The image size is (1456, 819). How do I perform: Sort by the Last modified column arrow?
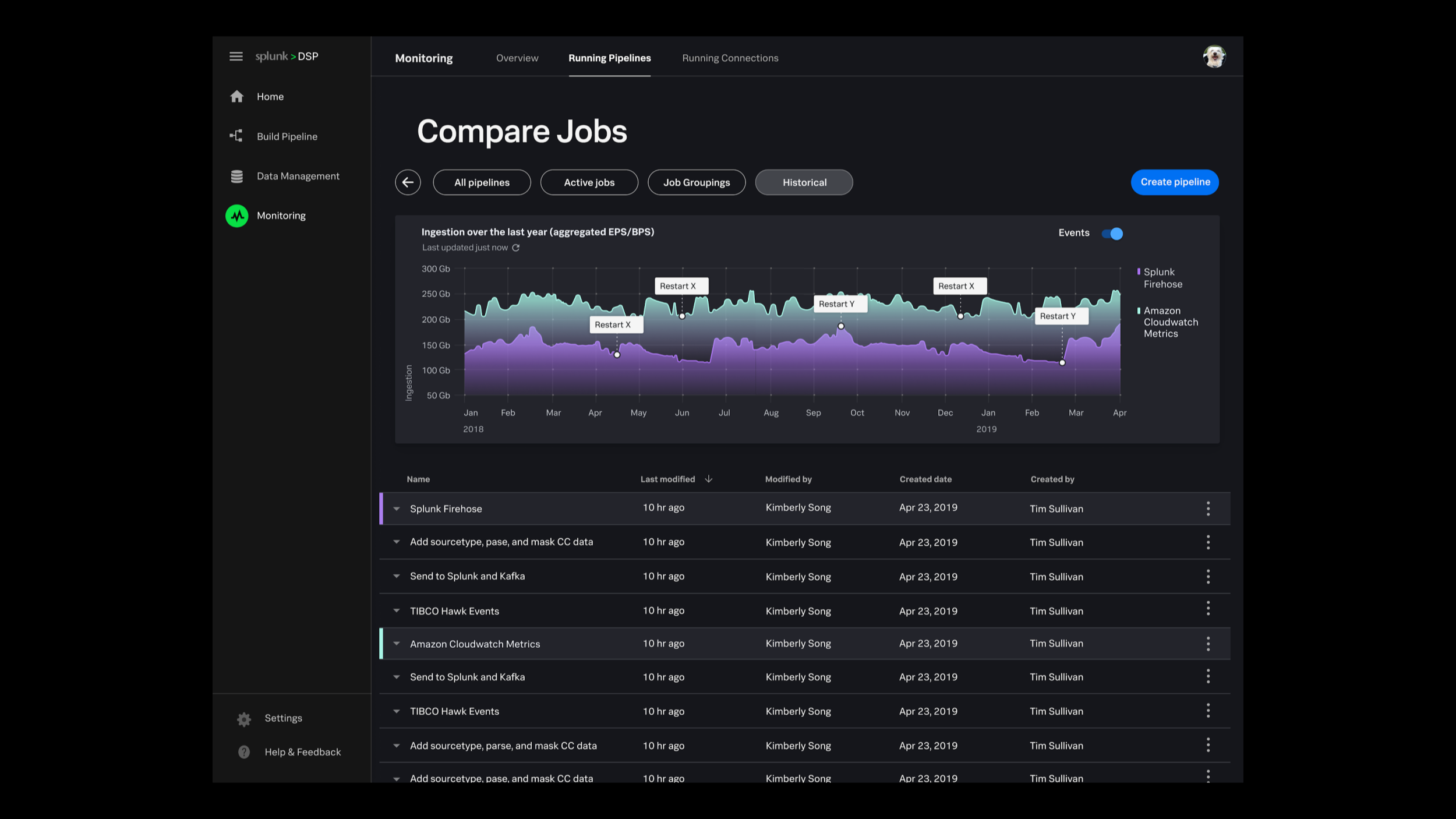[x=709, y=479]
